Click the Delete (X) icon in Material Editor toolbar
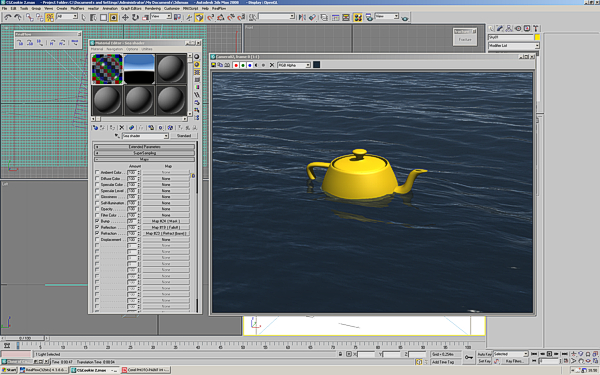 [122, 128]
